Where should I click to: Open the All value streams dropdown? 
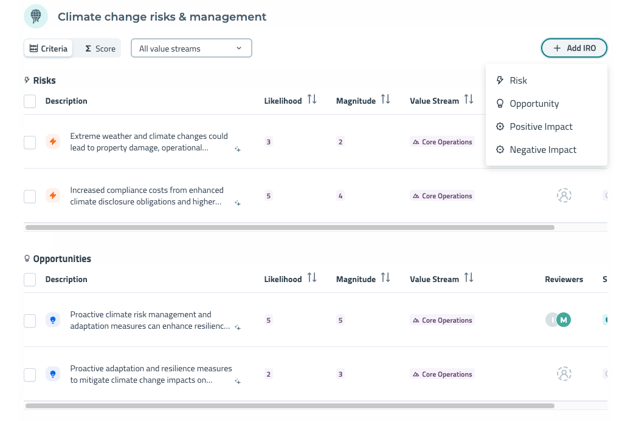coord(191,48)
